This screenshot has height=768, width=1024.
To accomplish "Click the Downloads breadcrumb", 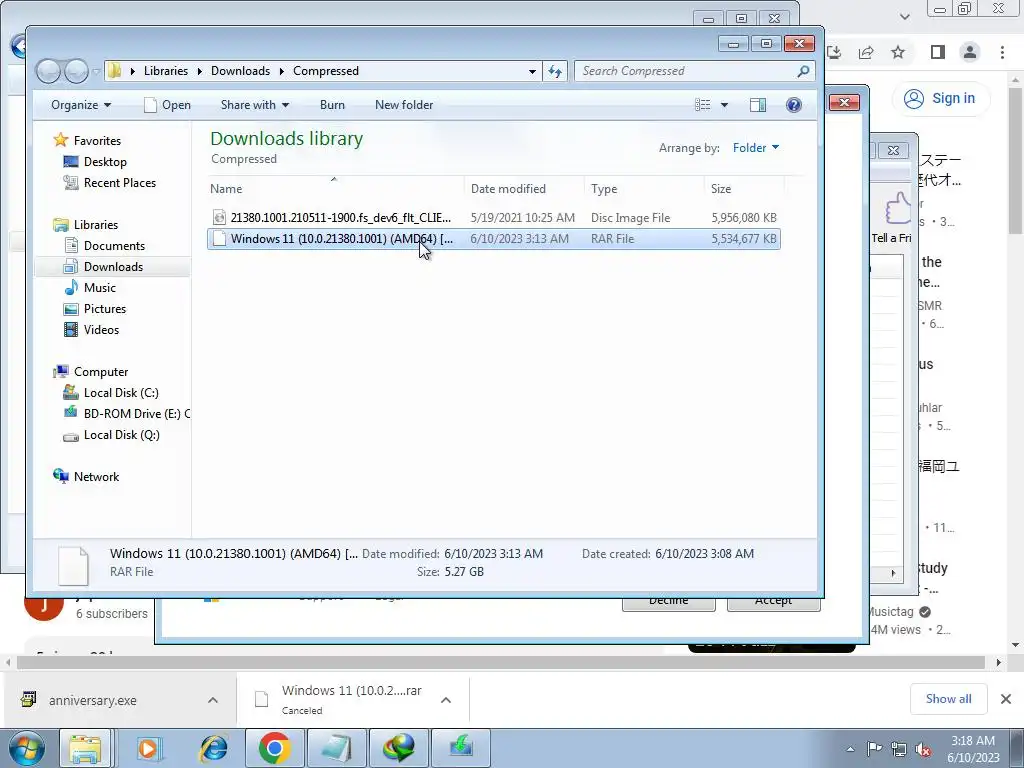I will (x=240, y=71).
